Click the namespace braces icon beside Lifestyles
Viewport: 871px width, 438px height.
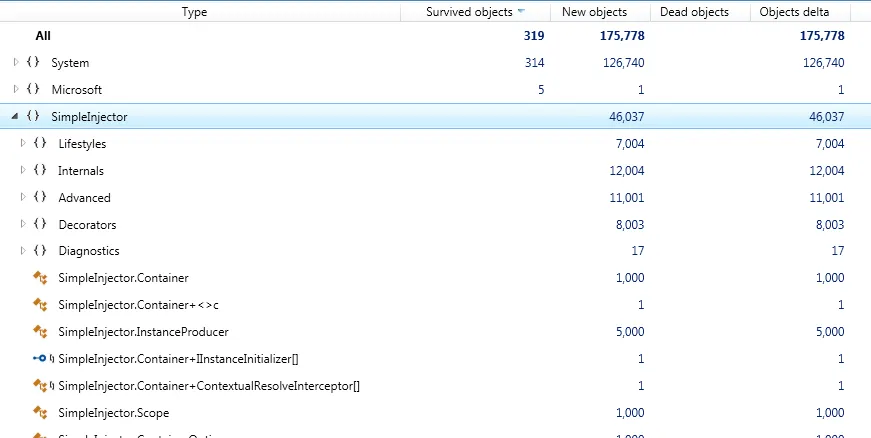pyautogui.click(x=39, y=143)
